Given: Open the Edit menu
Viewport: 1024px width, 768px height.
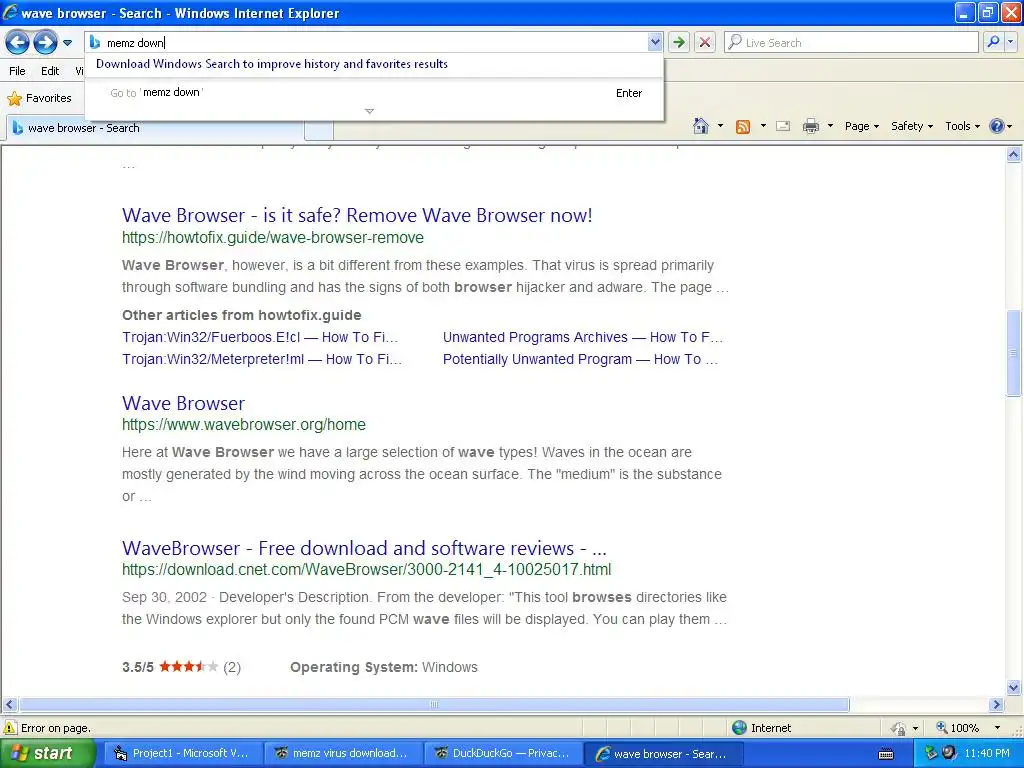Looking at the screenshot, I should pyautogui.click(x=50, y=71).
